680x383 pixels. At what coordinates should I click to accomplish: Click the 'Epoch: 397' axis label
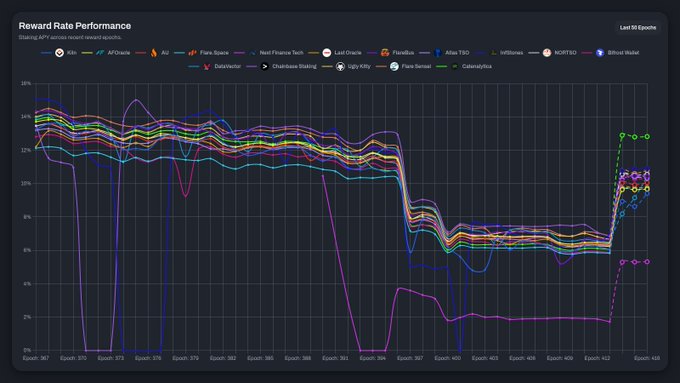[410, 358]
